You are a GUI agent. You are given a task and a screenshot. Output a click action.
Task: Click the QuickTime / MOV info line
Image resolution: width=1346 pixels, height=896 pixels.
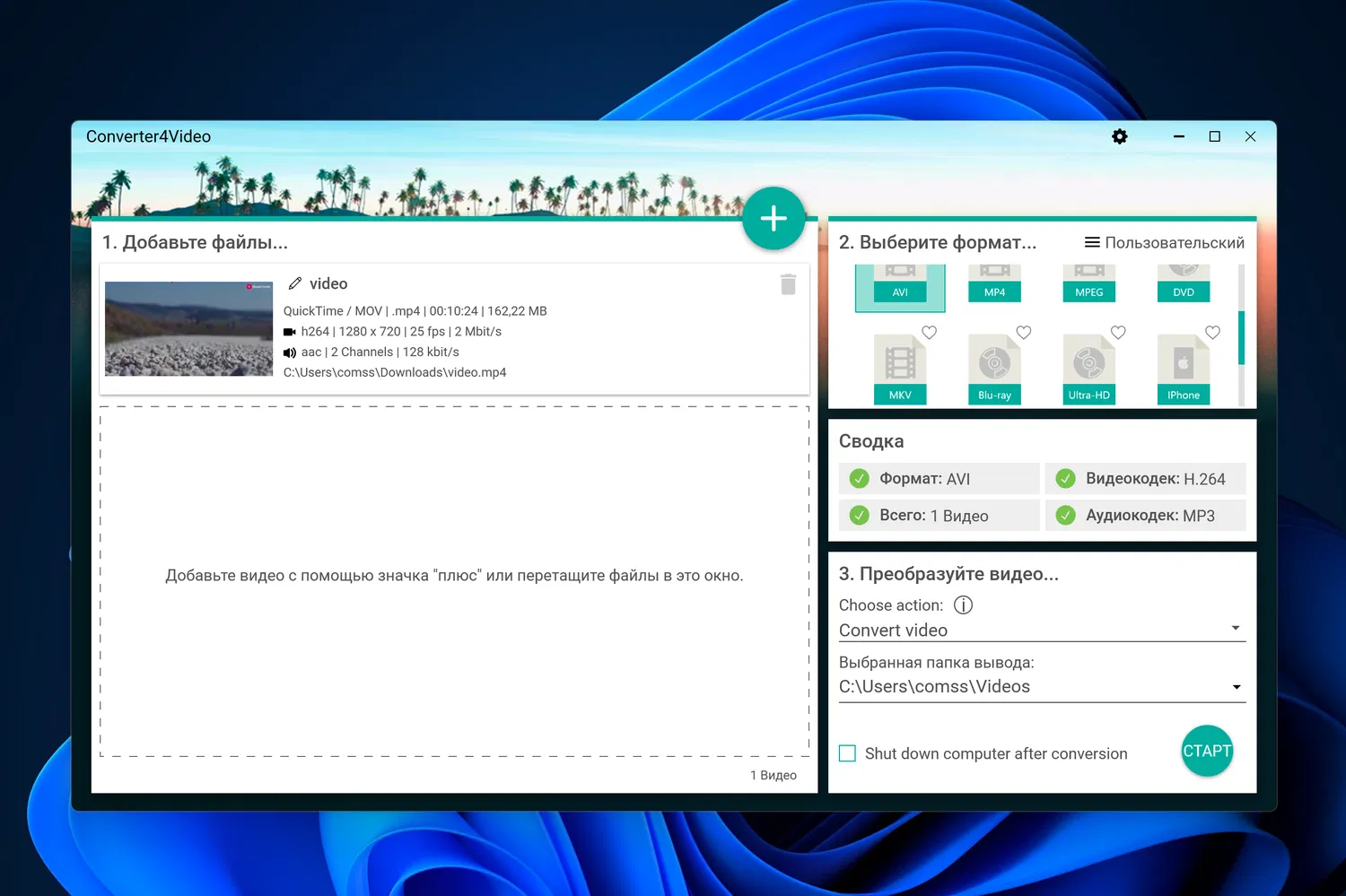[415, 311]
